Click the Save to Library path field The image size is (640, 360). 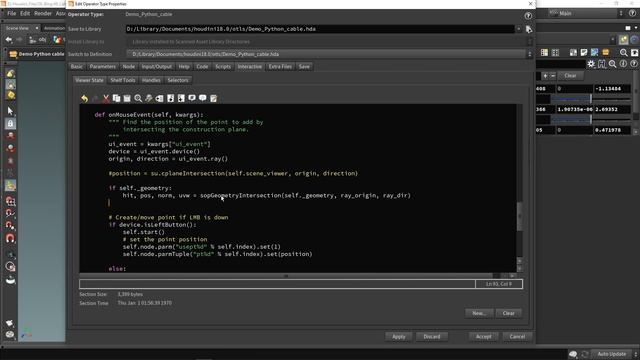click(x=320, y=29)
